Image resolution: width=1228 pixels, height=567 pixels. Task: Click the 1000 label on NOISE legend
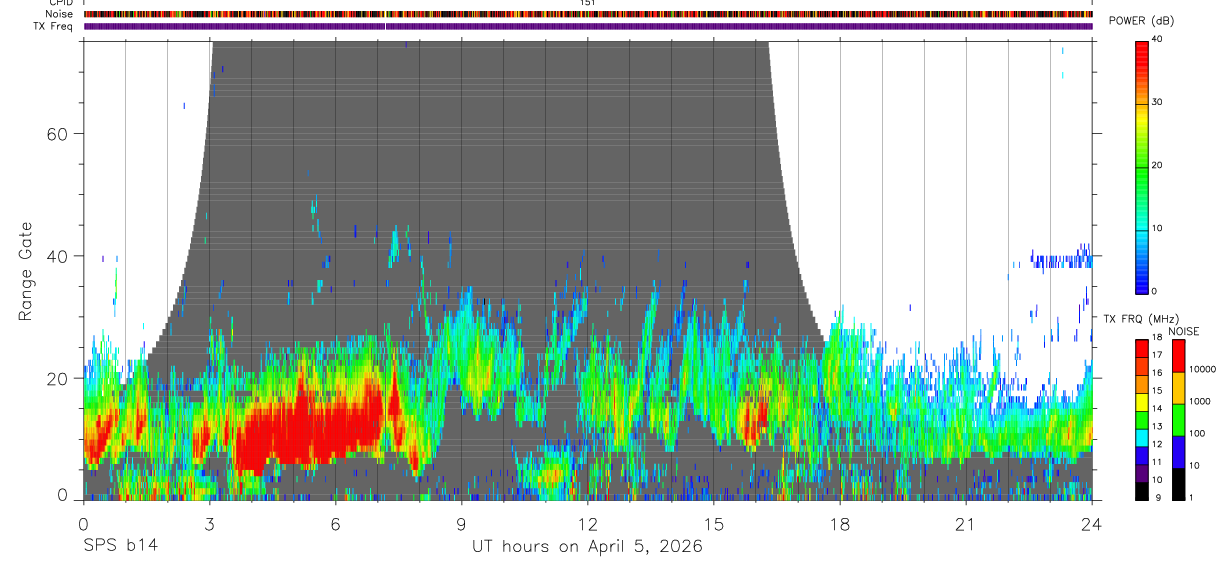pos(1200,401)
